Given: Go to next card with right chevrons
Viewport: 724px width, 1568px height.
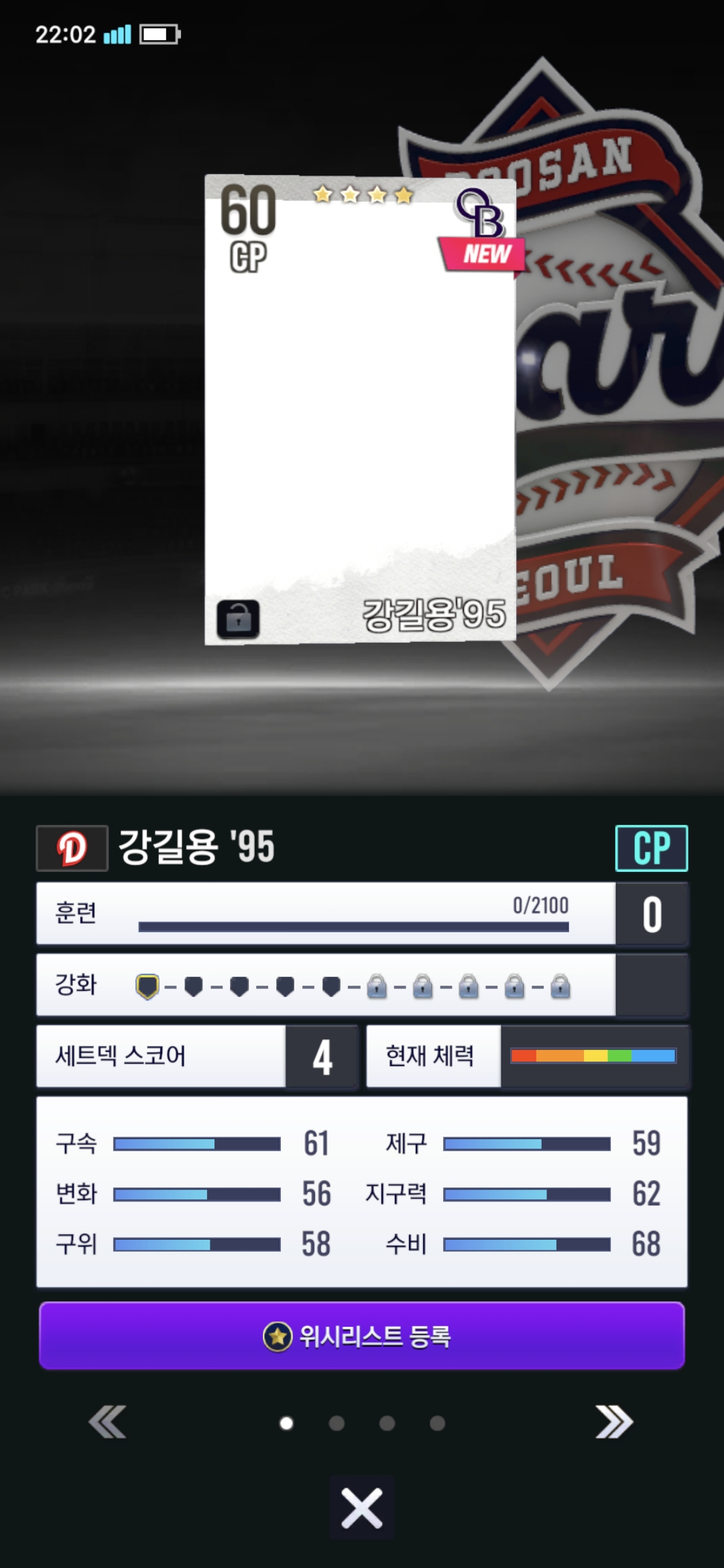Looking at the screenshot, I should 614,1422.
